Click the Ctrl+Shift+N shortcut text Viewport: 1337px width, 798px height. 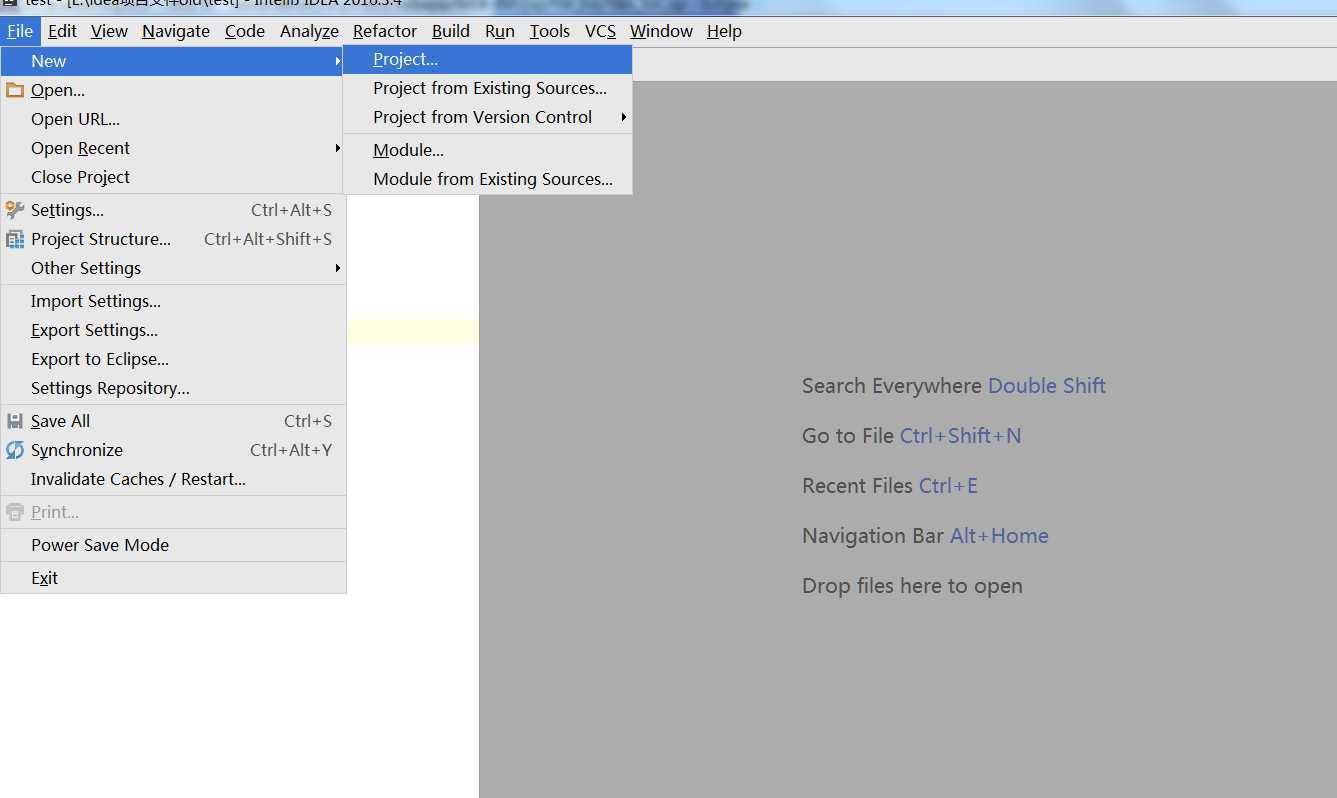960,436
